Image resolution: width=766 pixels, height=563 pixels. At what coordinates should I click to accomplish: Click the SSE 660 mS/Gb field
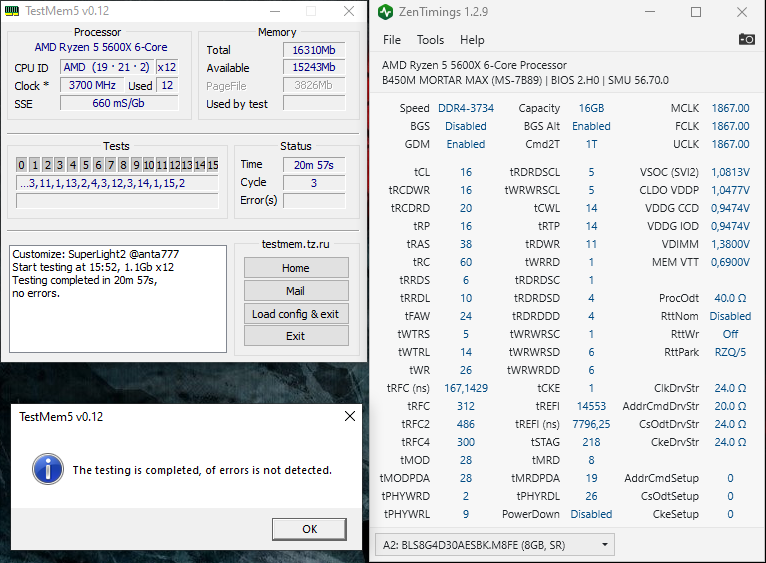pyautogui.click(x=119, y=103)
